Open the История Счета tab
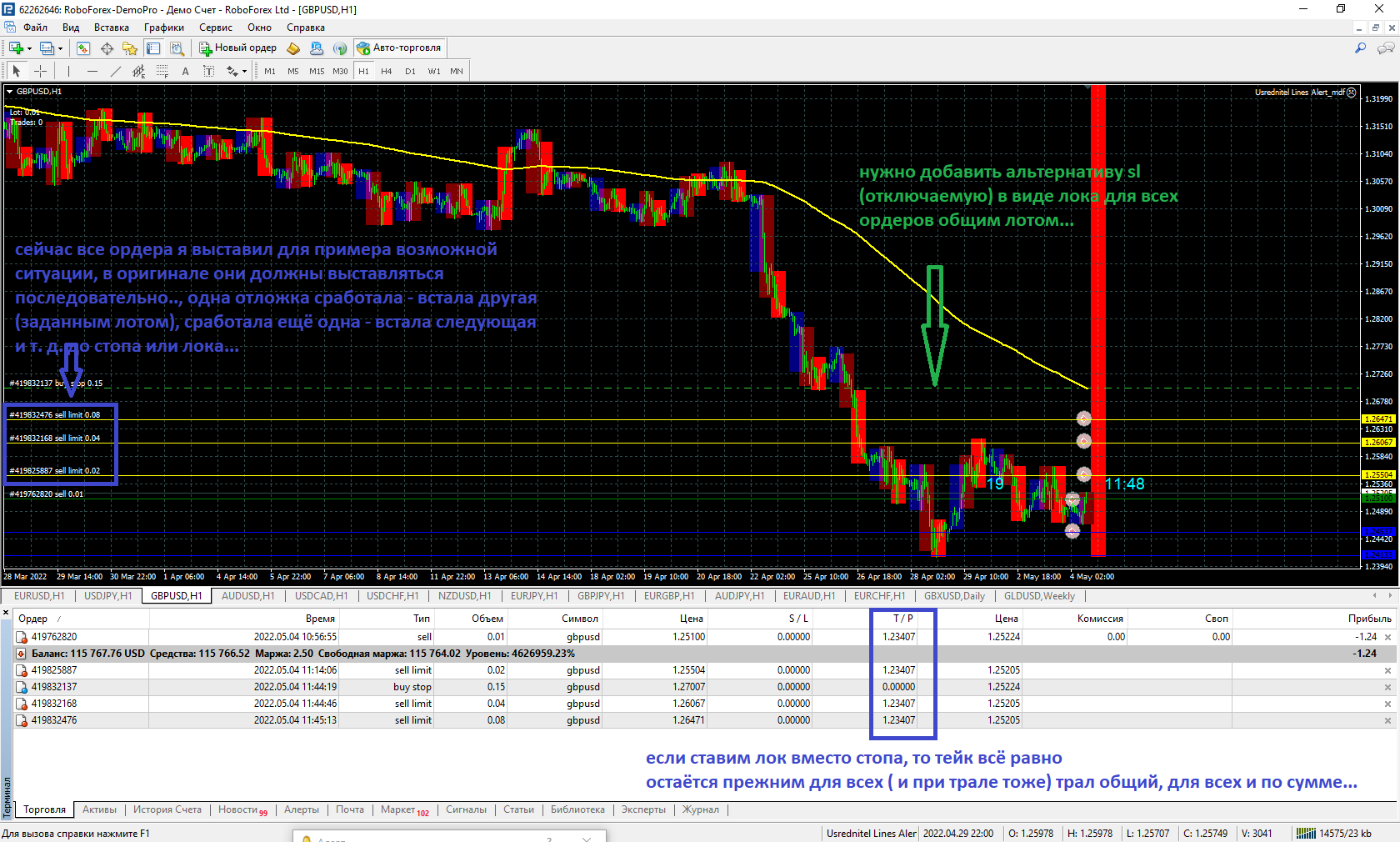The height and width of the screenshot is (842, 1400). [x=167, y=809]
